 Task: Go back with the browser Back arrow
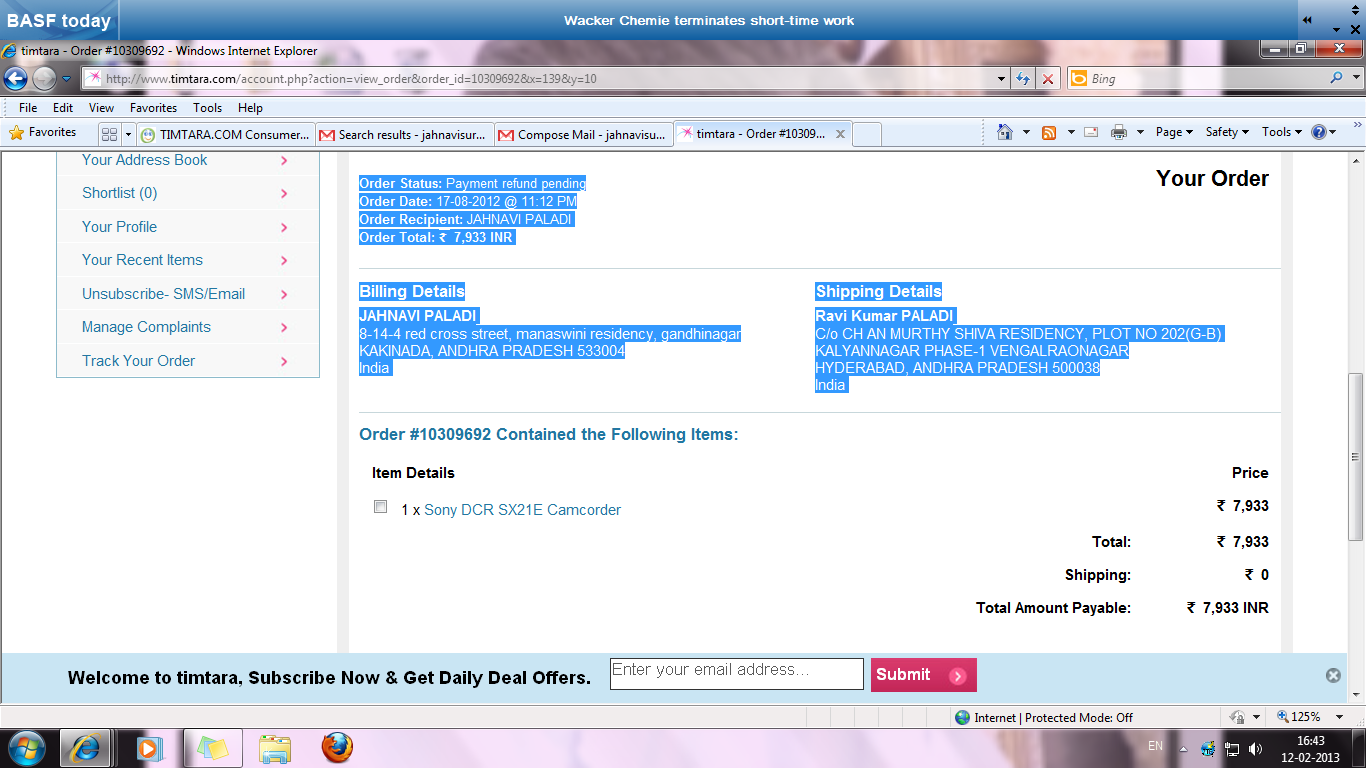point(15,78)
